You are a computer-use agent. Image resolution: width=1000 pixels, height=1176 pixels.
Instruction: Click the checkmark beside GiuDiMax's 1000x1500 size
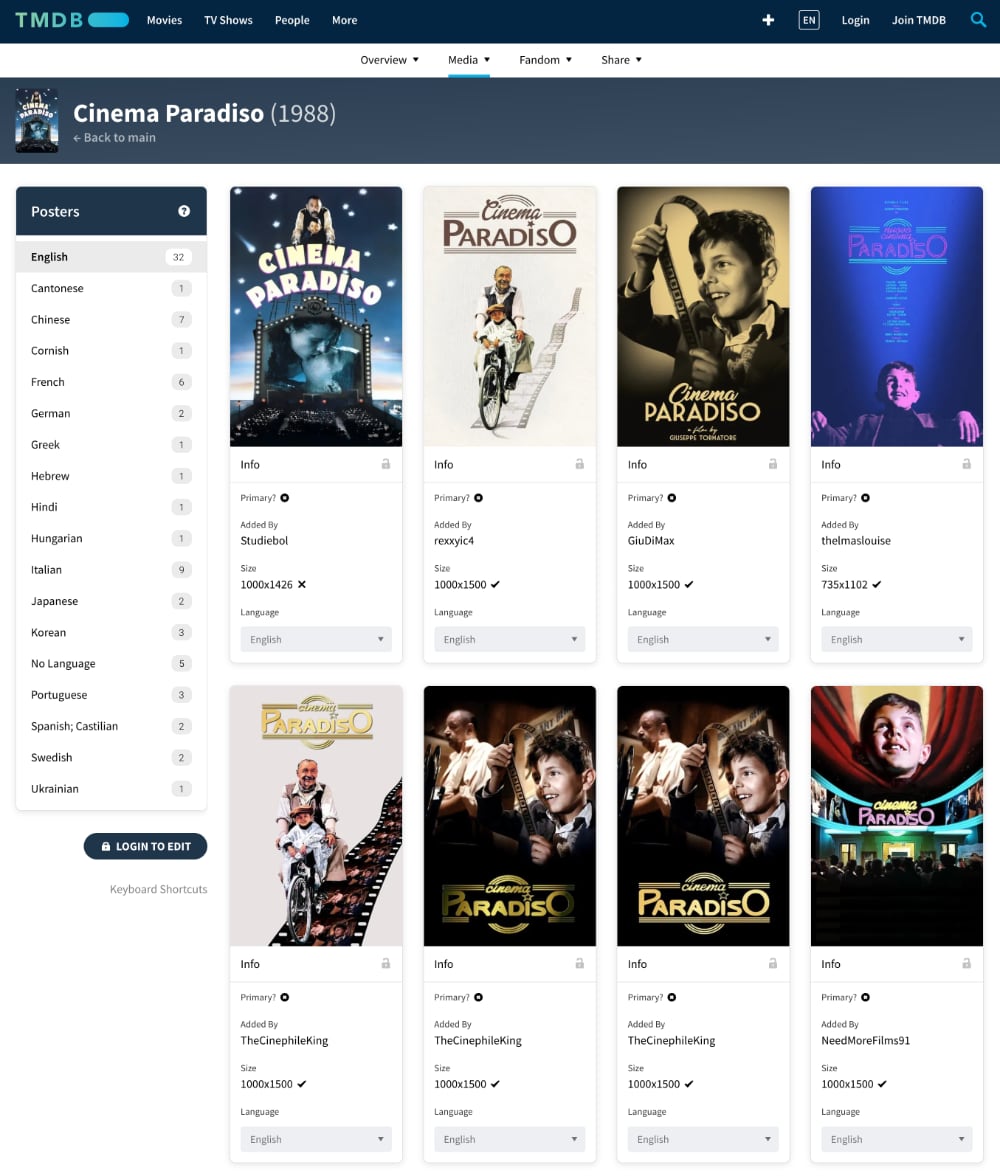(x=689, y=584)
